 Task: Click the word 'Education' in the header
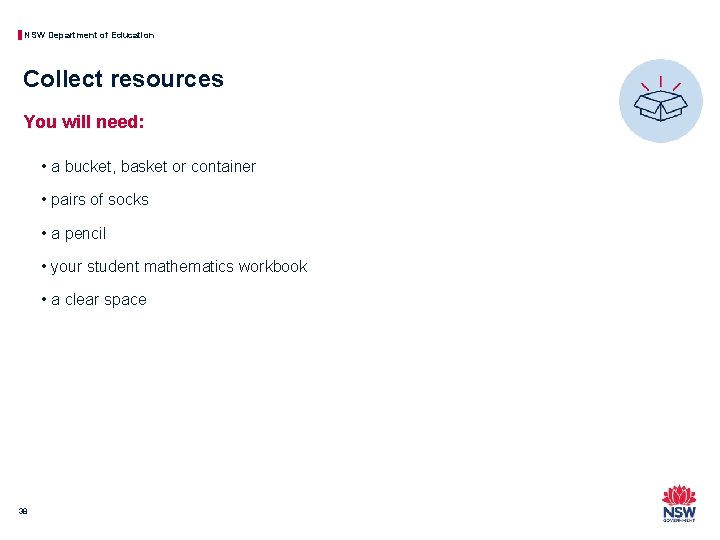click(x=134, y=35)
